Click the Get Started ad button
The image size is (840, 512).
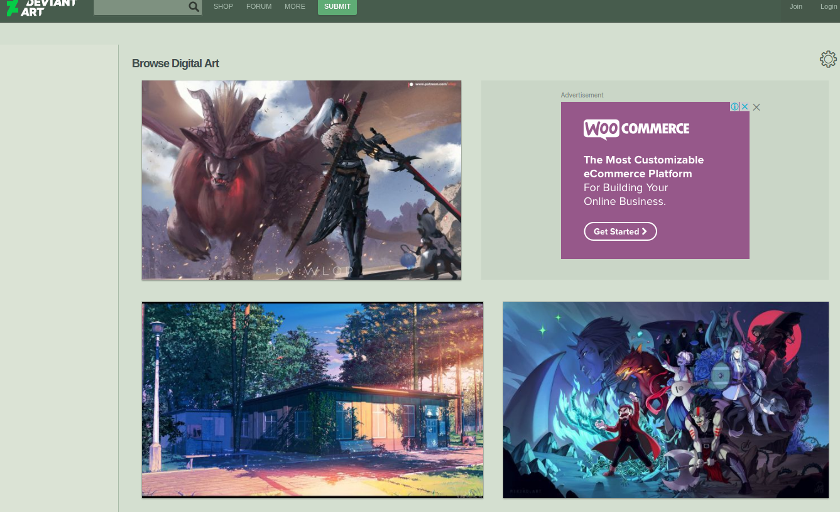click(620, 231)
